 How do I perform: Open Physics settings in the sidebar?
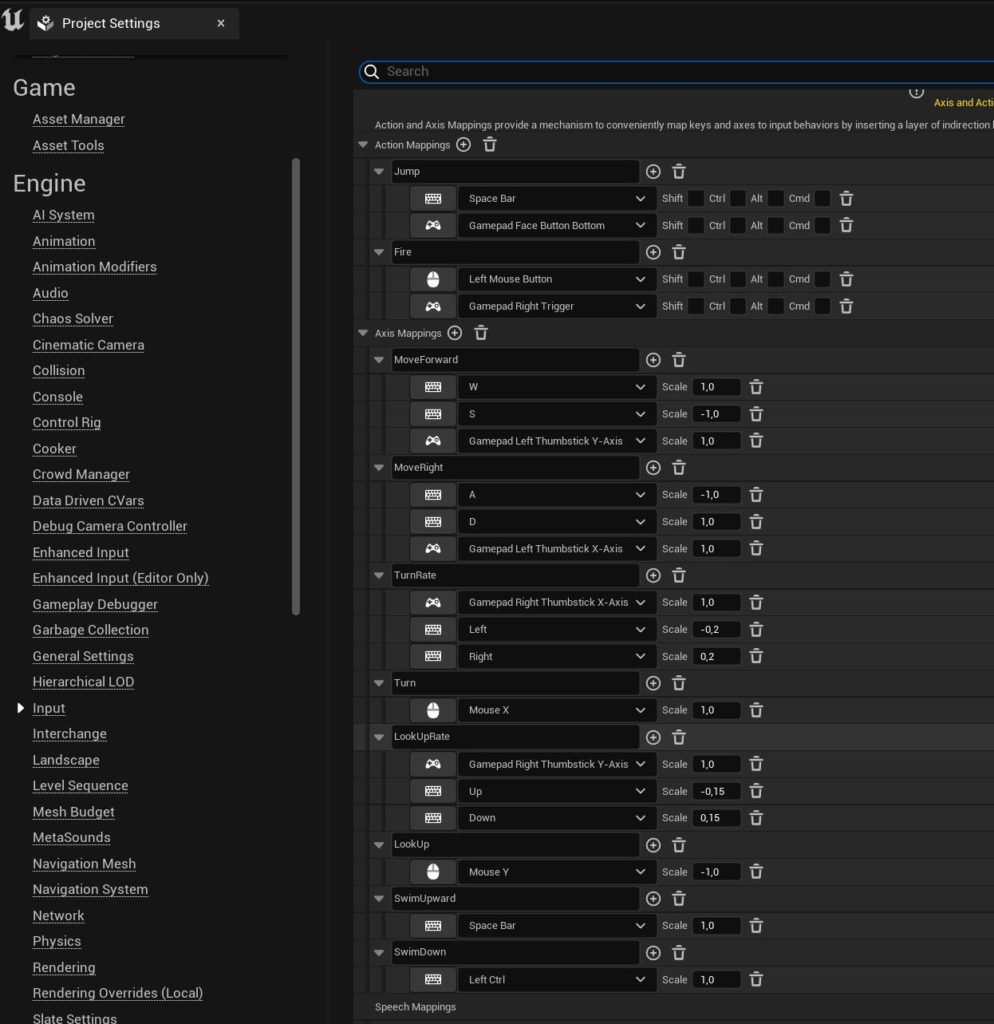pos(57,941)
